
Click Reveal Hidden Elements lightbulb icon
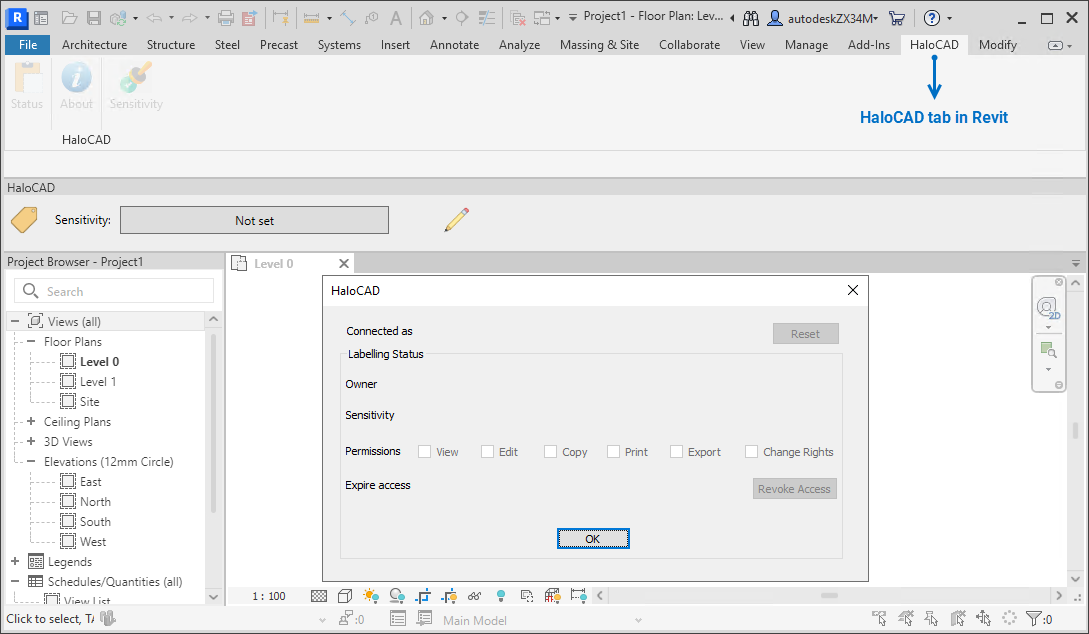click(500, 595)
